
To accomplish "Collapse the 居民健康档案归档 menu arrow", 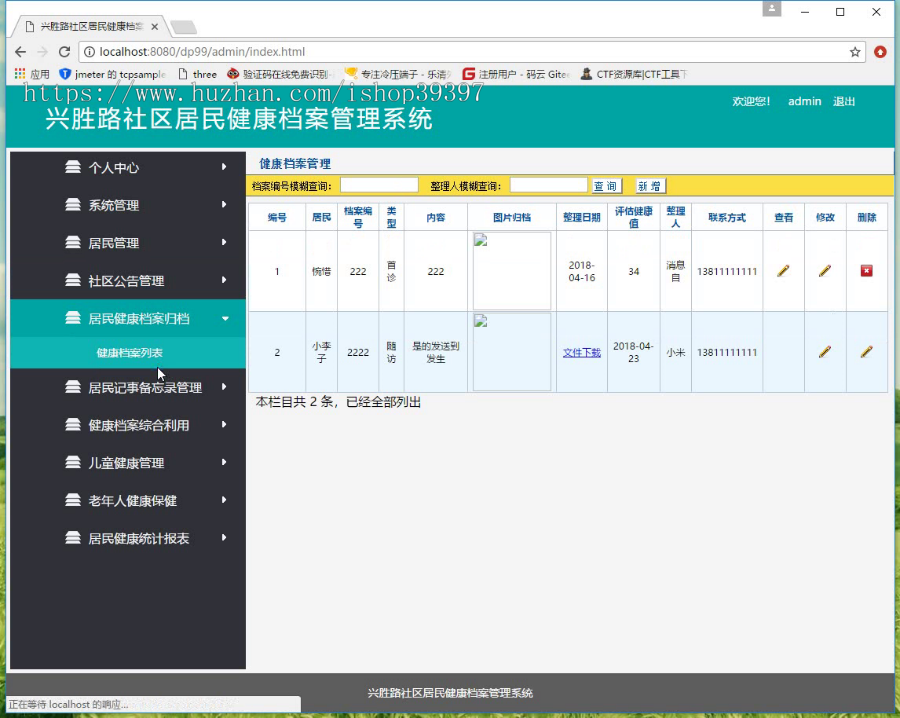I will 225,319.
